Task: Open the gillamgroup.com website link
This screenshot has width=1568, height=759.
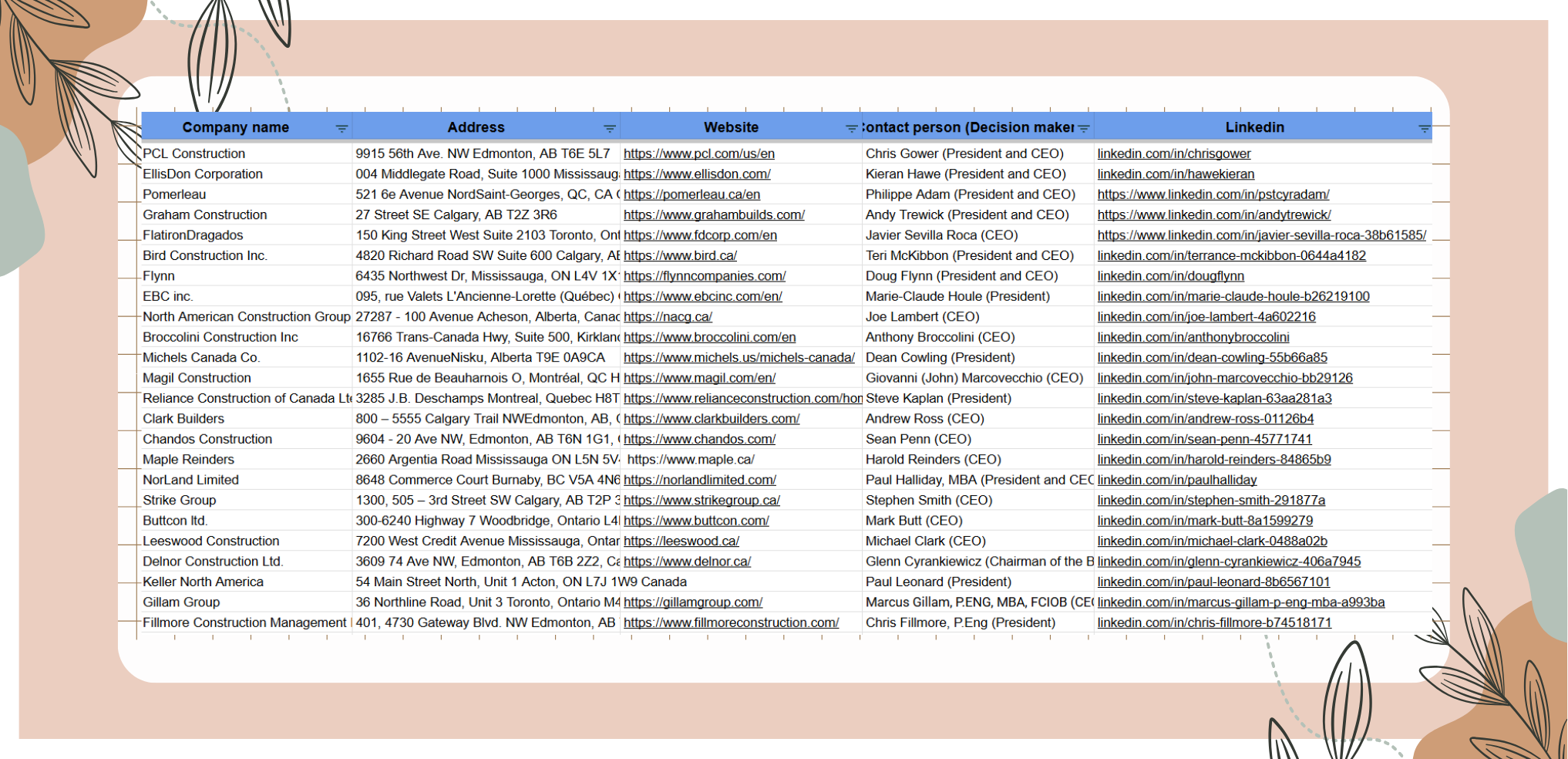Action: point(693,602)
